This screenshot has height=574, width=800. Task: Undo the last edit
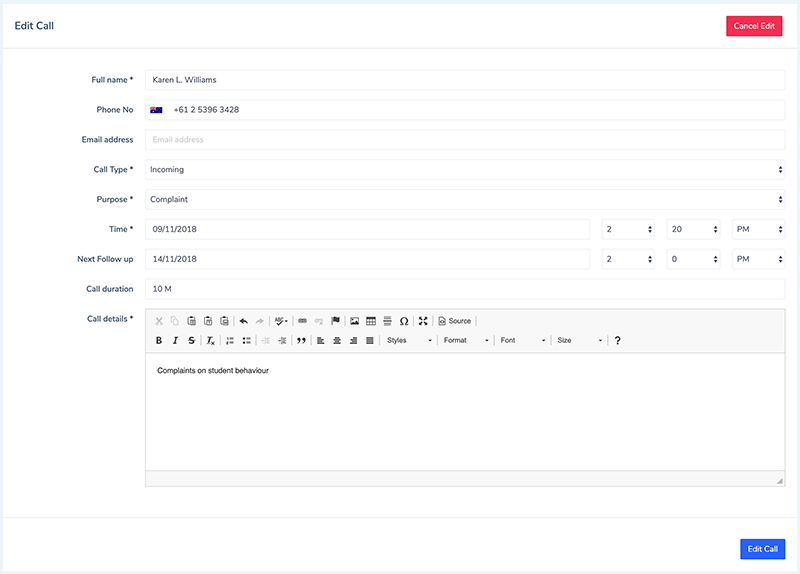[x=243, y=321]
